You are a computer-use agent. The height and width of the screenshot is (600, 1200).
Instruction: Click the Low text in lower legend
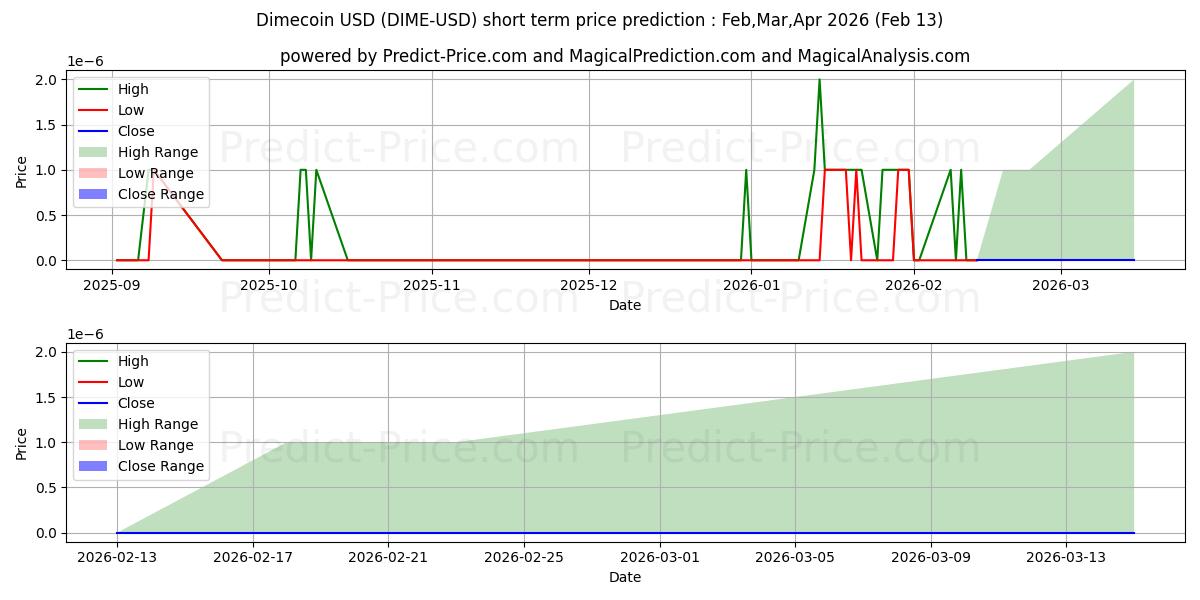pyautogui.click(x=131, y=382)
